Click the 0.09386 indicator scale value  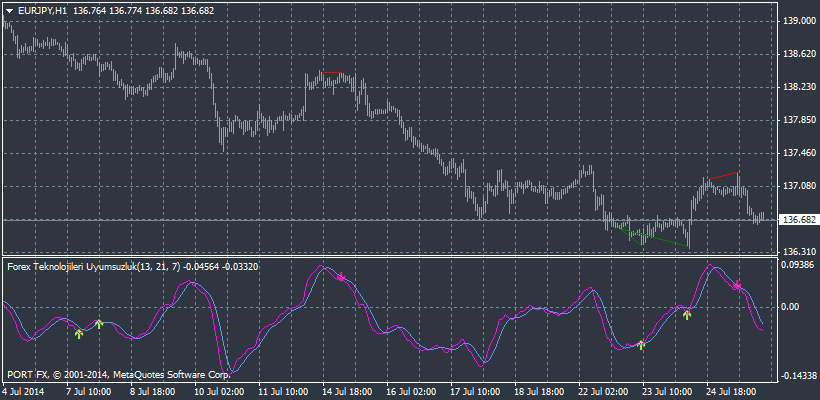tap(799, 265)
